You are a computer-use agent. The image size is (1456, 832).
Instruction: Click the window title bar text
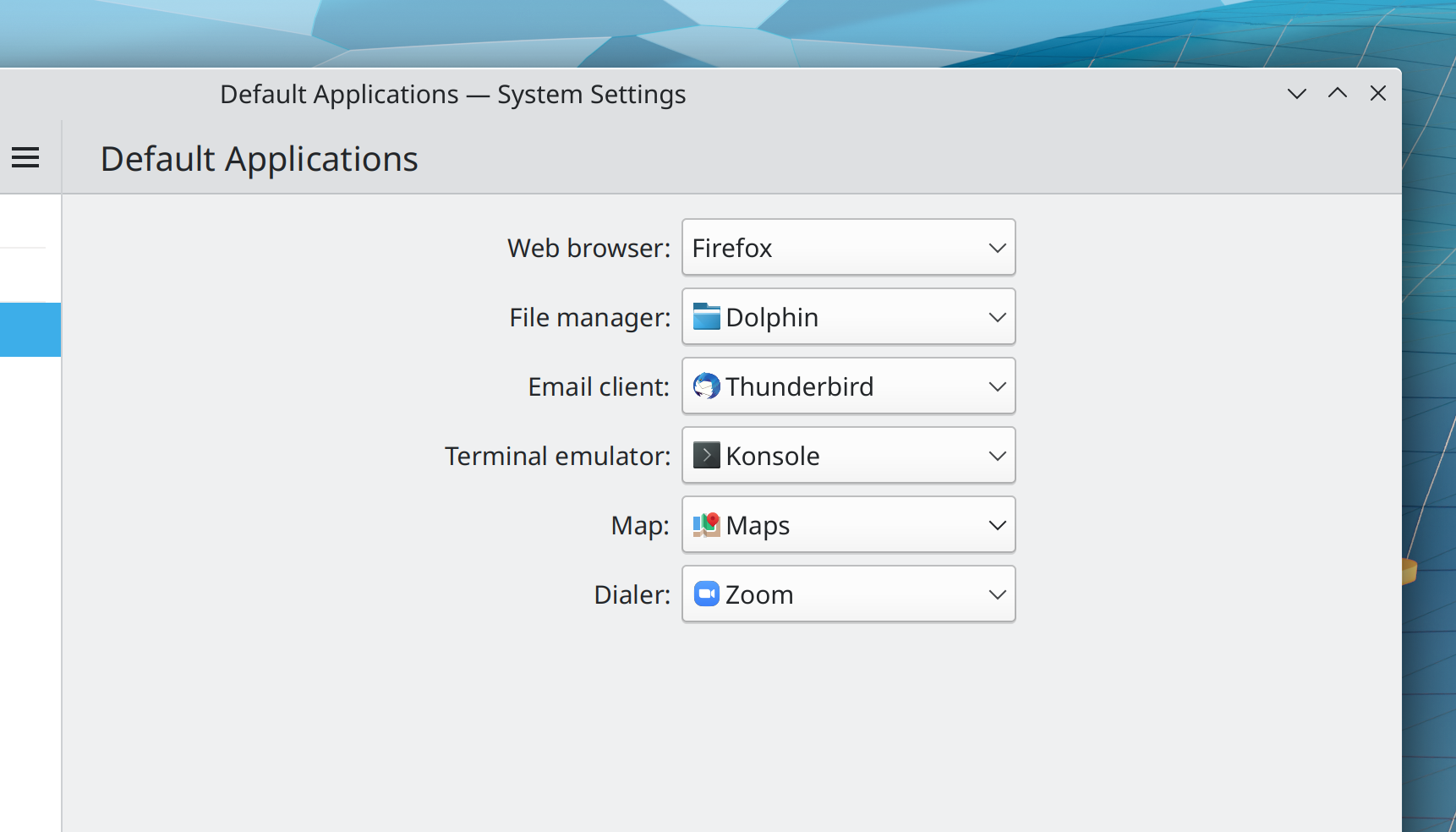coord(452,95)
